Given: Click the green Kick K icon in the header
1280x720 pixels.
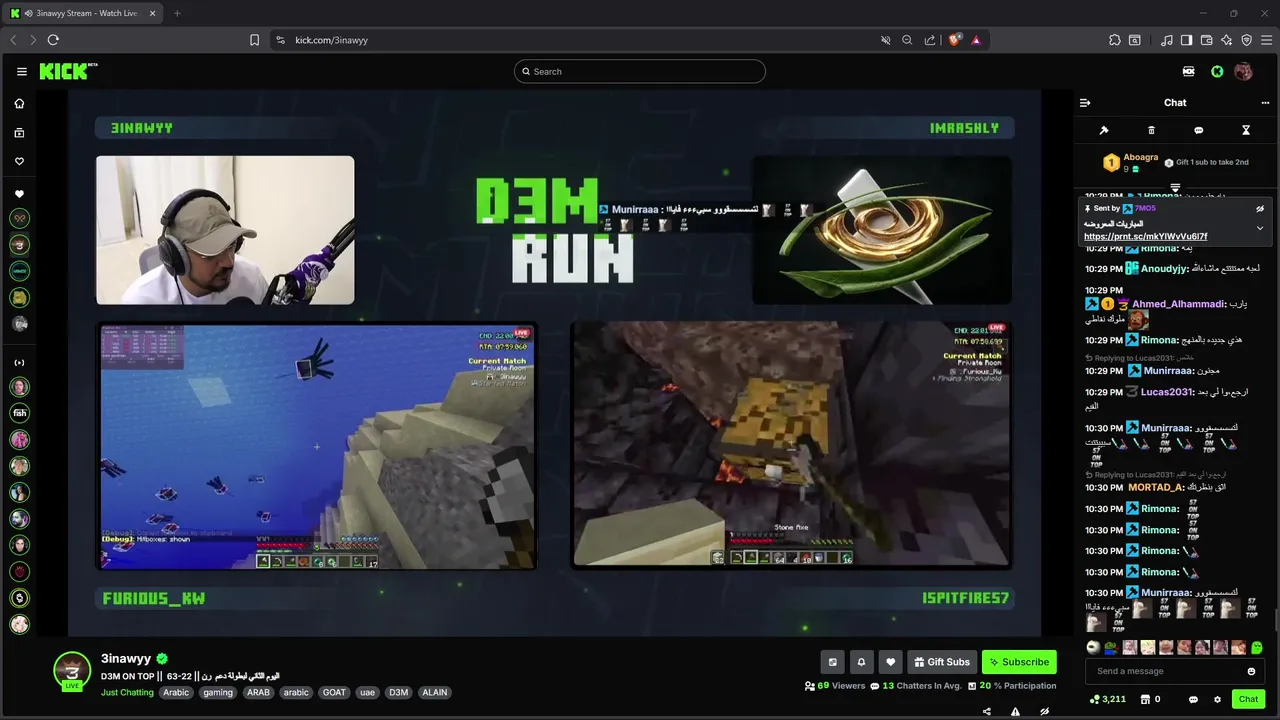Looking at the screenshot, I should 1217,71.
